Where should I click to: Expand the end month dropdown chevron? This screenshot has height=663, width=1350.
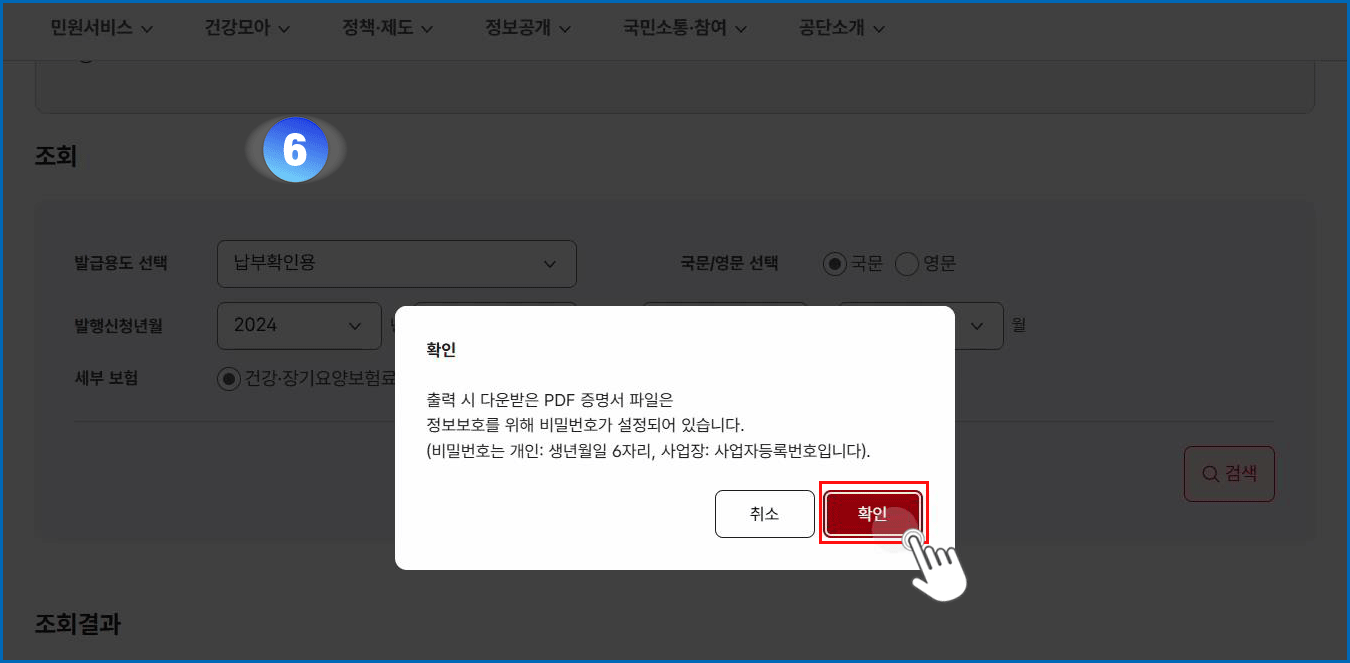(x=978, y=326)
